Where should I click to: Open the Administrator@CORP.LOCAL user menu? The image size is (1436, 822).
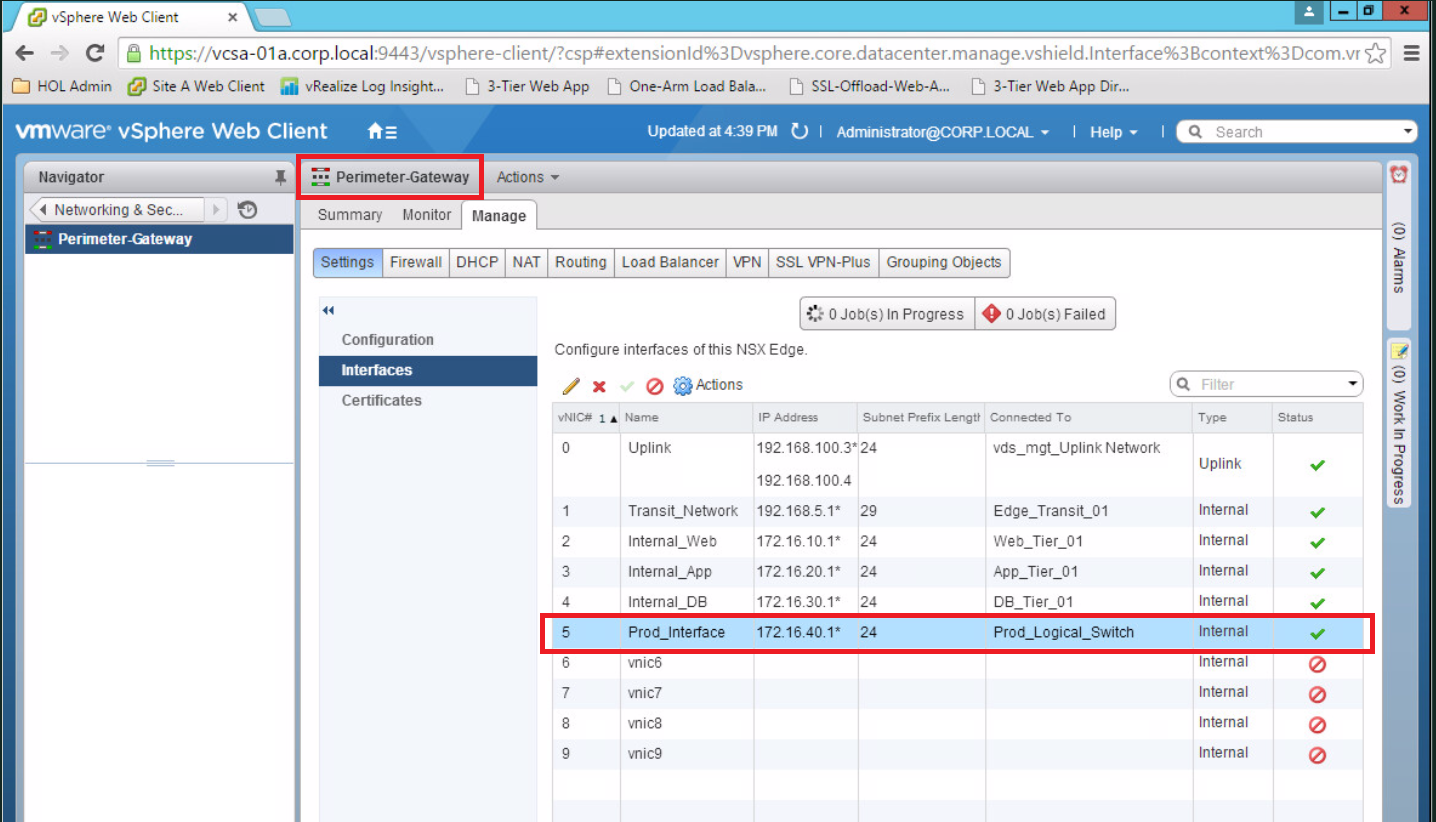click(x=943, y=132)
